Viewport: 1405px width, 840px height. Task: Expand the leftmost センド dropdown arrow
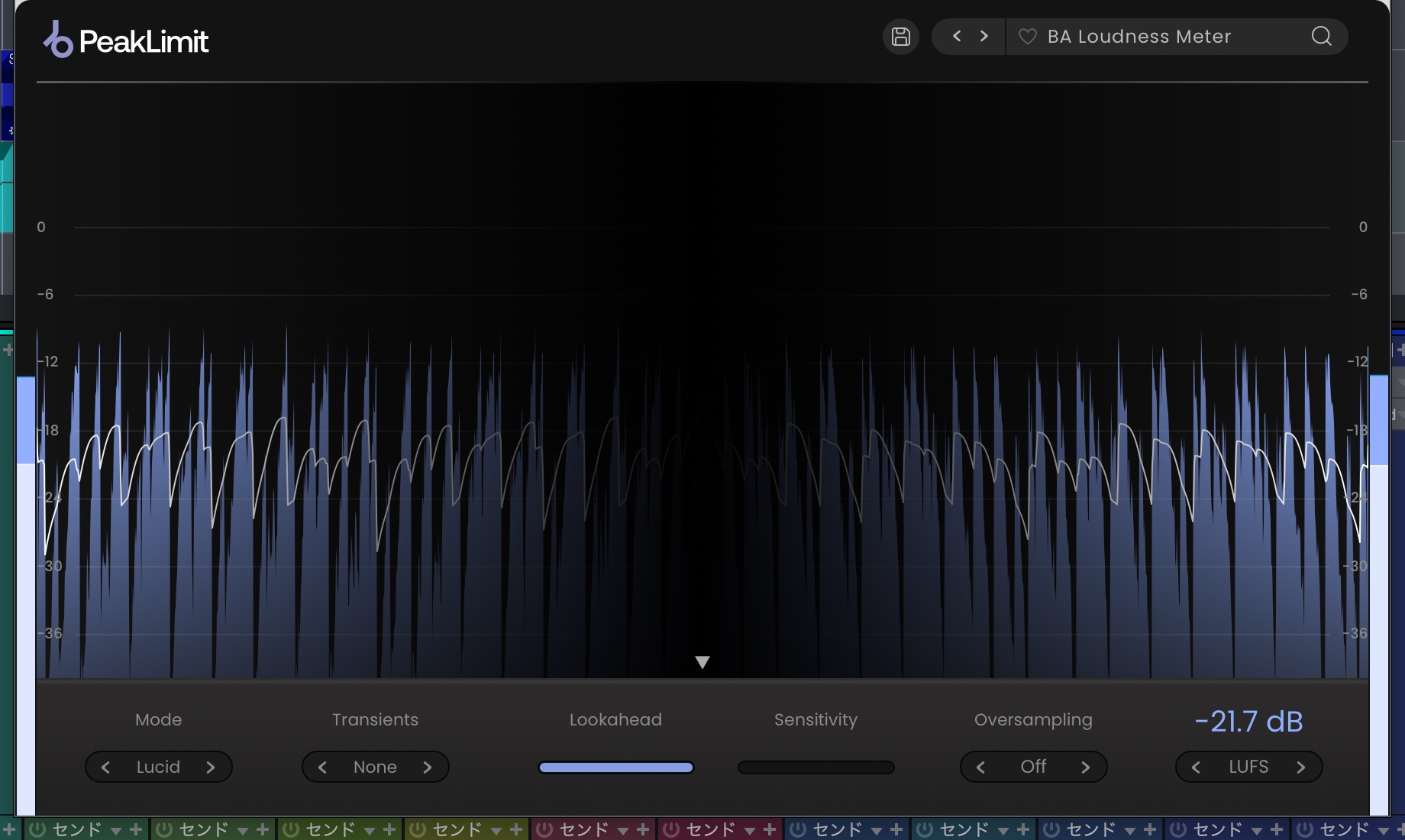(x=116, y=830)
